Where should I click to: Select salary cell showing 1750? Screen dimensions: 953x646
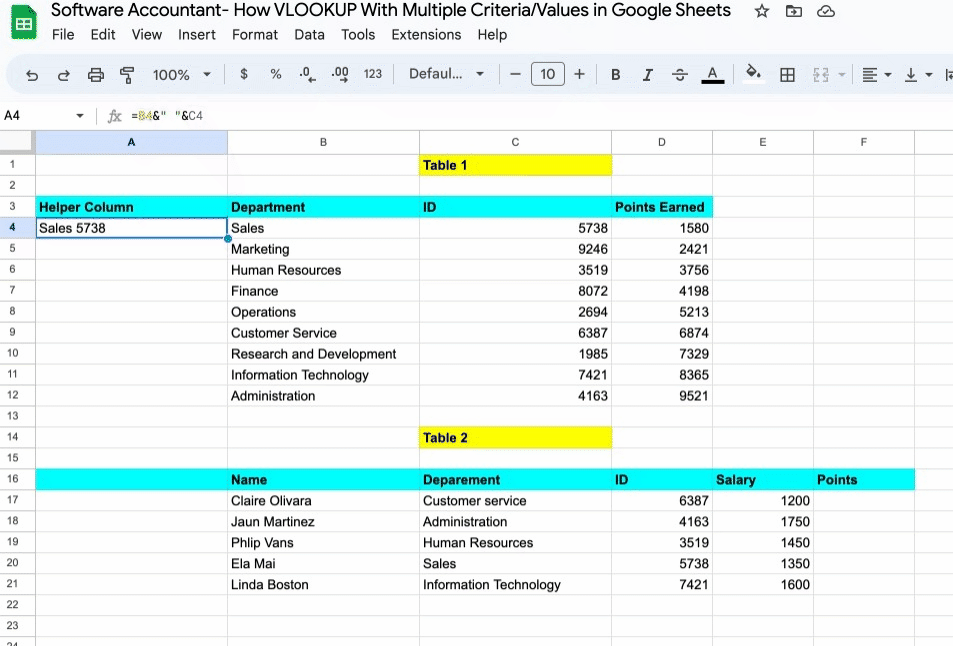click(x=763, y=521)
